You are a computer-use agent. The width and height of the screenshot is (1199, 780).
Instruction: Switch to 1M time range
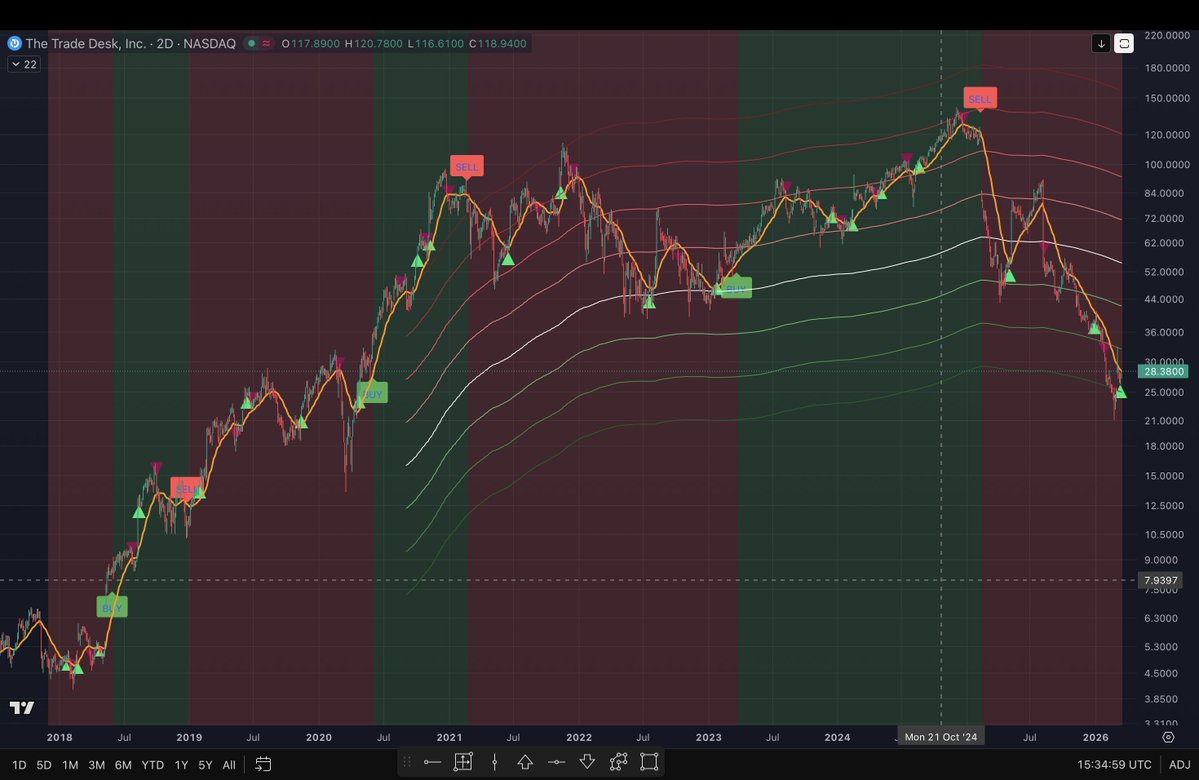(x=70, y=765)
